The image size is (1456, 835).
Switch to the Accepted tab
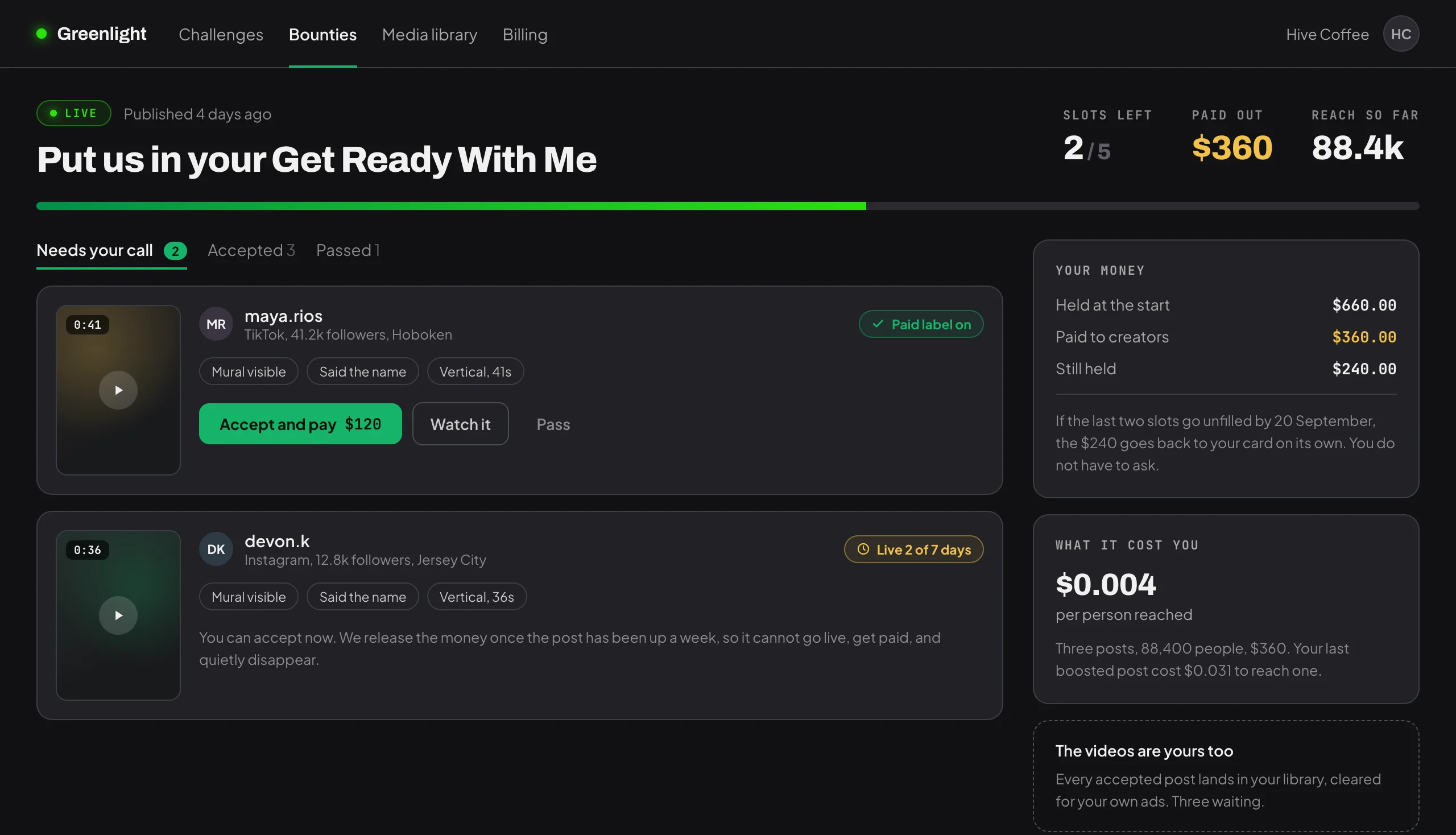[251, 250]
